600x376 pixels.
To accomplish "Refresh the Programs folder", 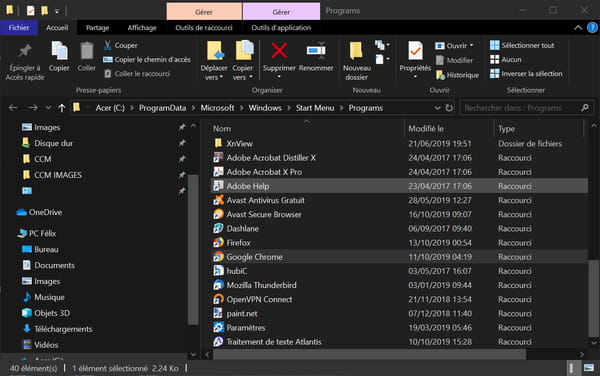I will click(x=449, y=108).
